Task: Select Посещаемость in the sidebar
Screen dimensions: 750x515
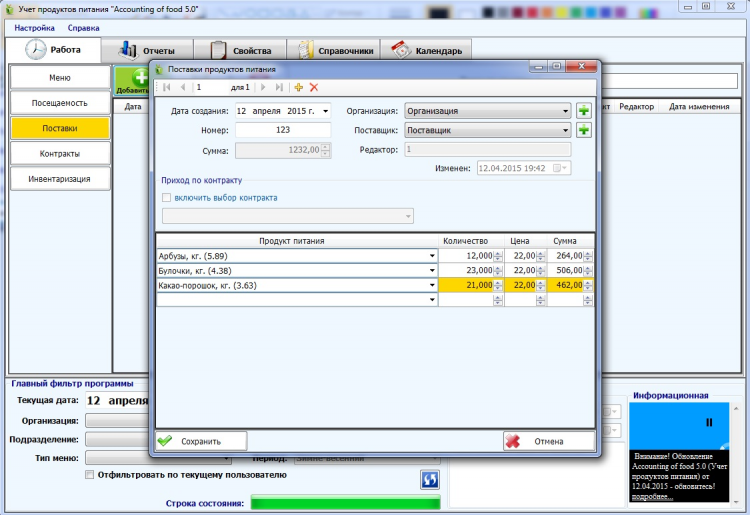Action: [x=60, y=103]
